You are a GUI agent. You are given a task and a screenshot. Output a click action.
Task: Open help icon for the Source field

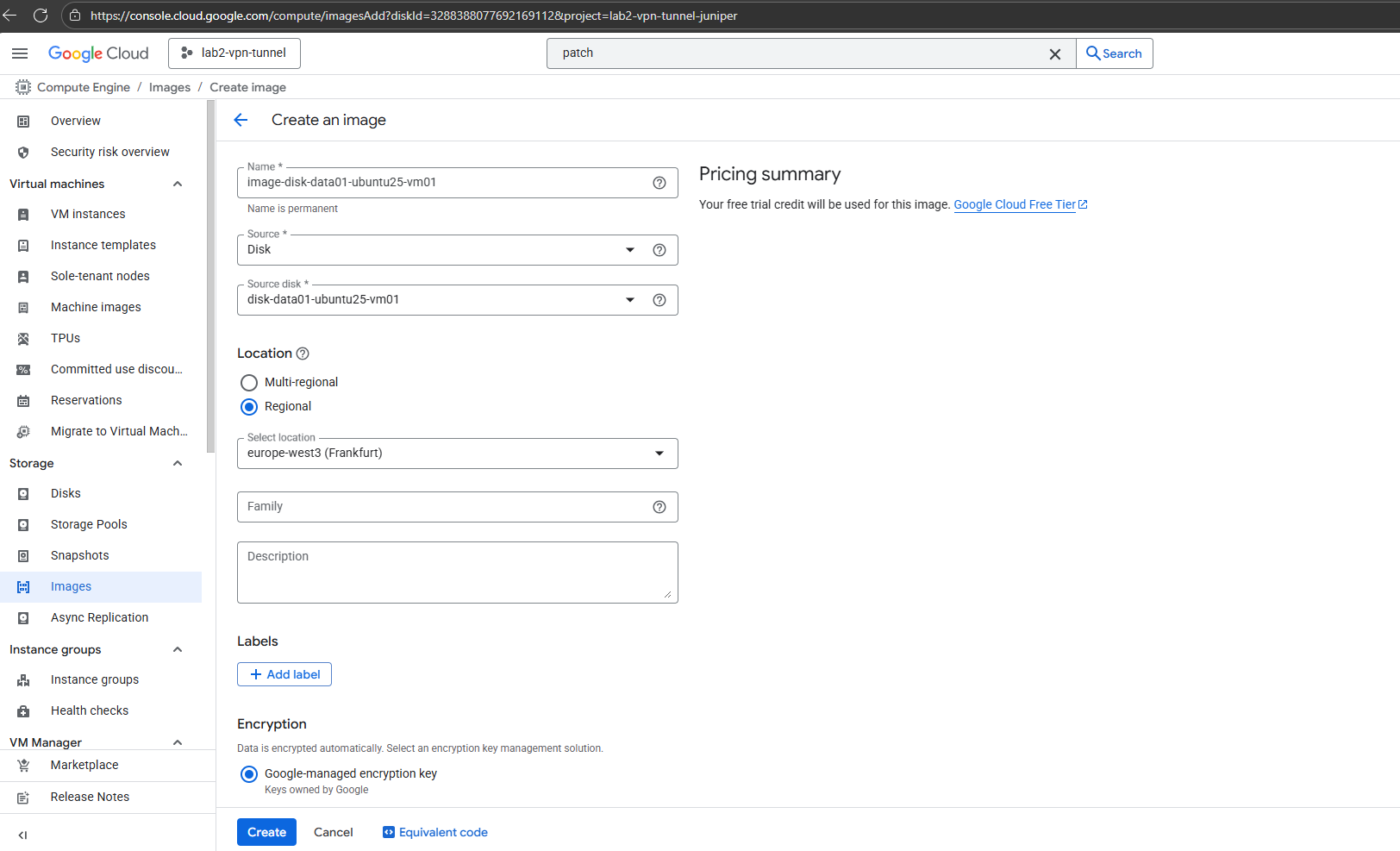point(659,250)
